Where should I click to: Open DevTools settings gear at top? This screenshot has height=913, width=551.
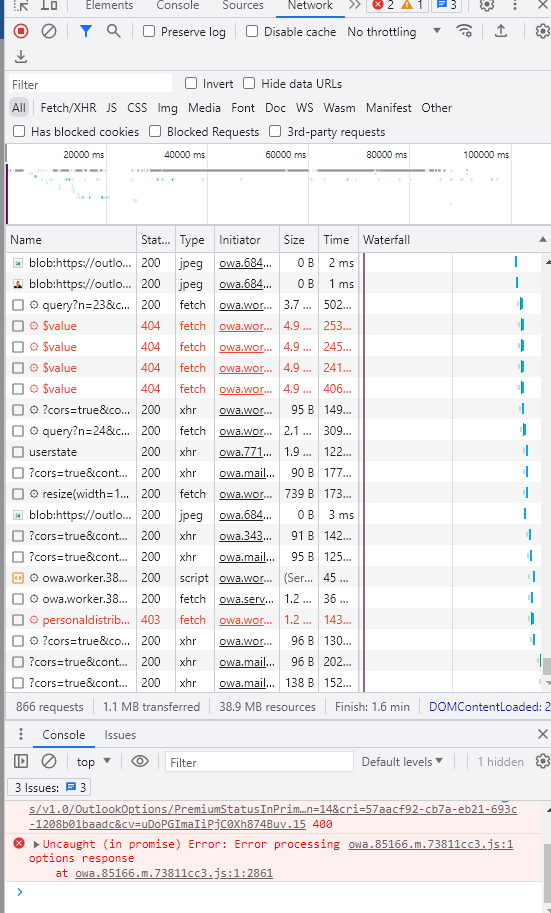click(x=487, y=5)
